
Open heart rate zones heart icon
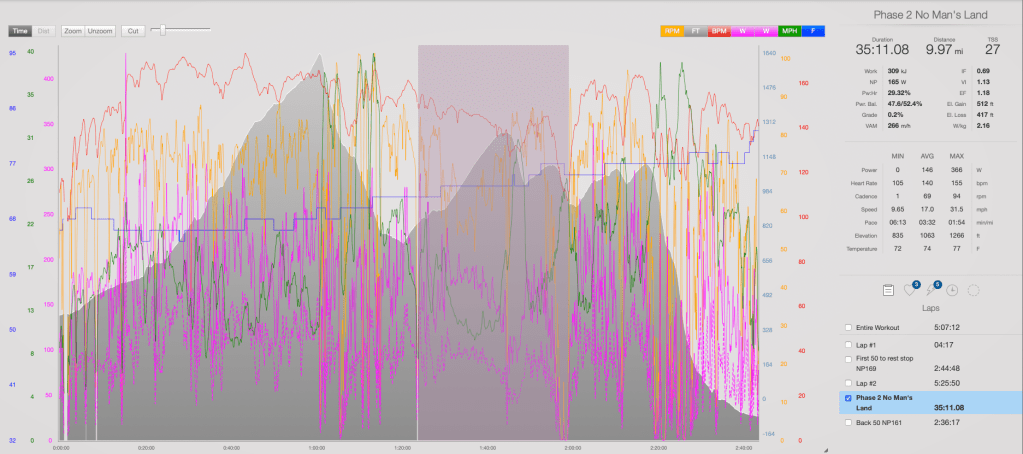[x=909, y=290]
